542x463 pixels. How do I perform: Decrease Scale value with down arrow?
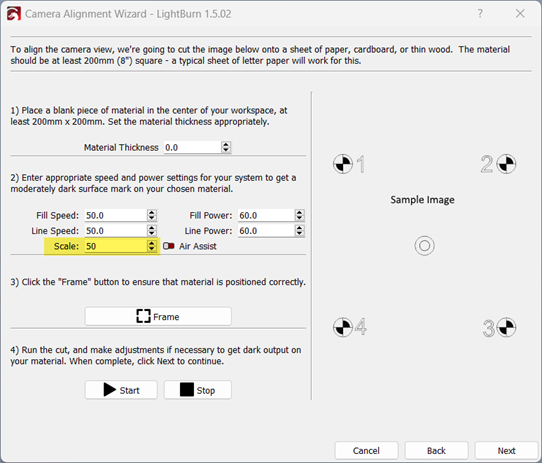(x=151, y=249)
